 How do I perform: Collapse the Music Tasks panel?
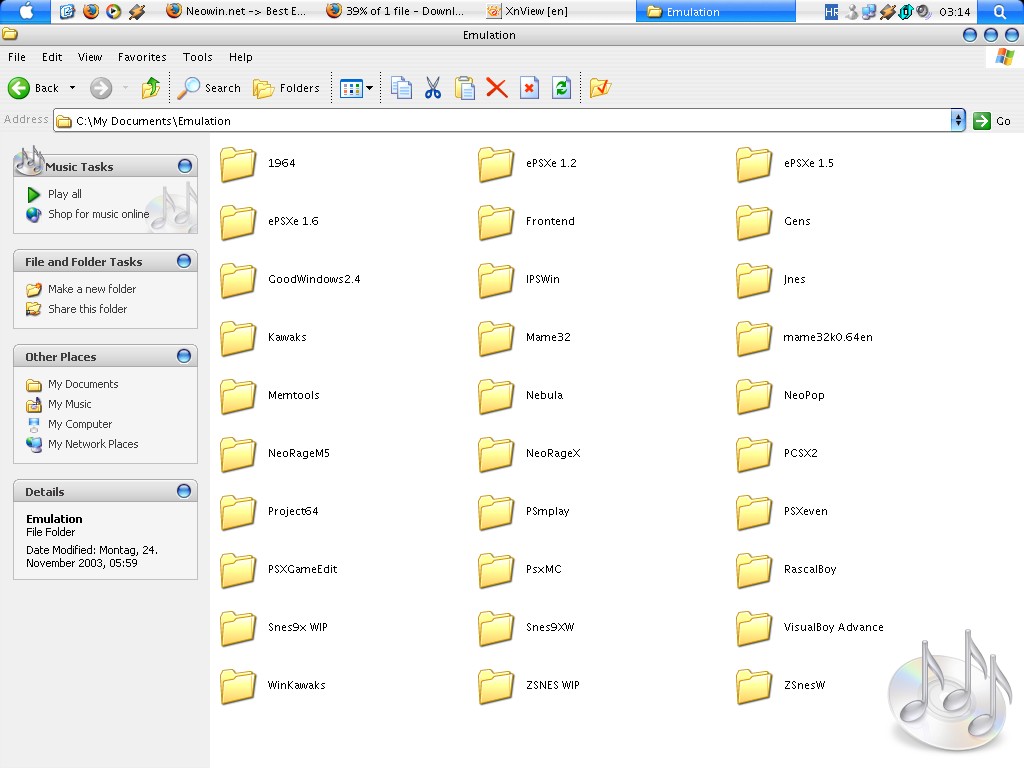point(184,166)
